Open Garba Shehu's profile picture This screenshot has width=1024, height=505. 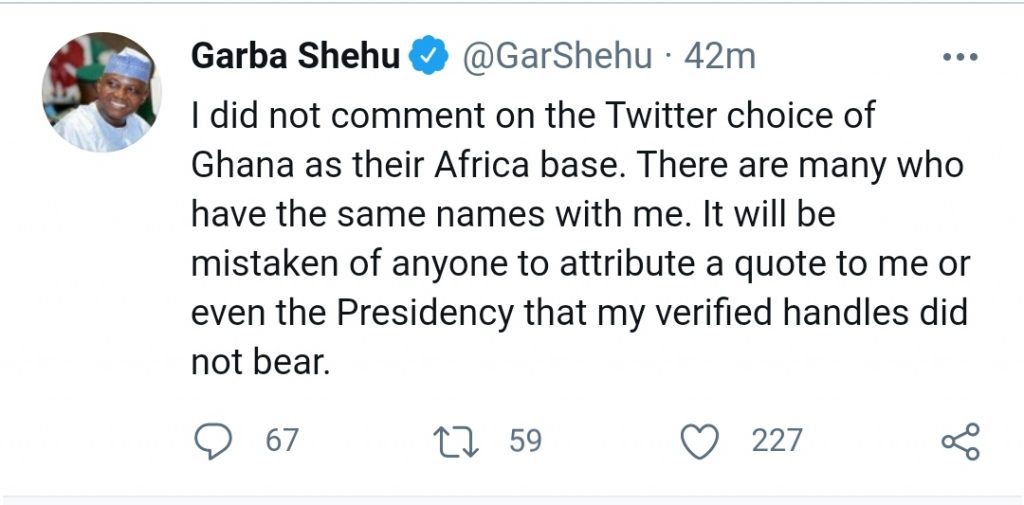pyautogui.click(x=101, y=92)
